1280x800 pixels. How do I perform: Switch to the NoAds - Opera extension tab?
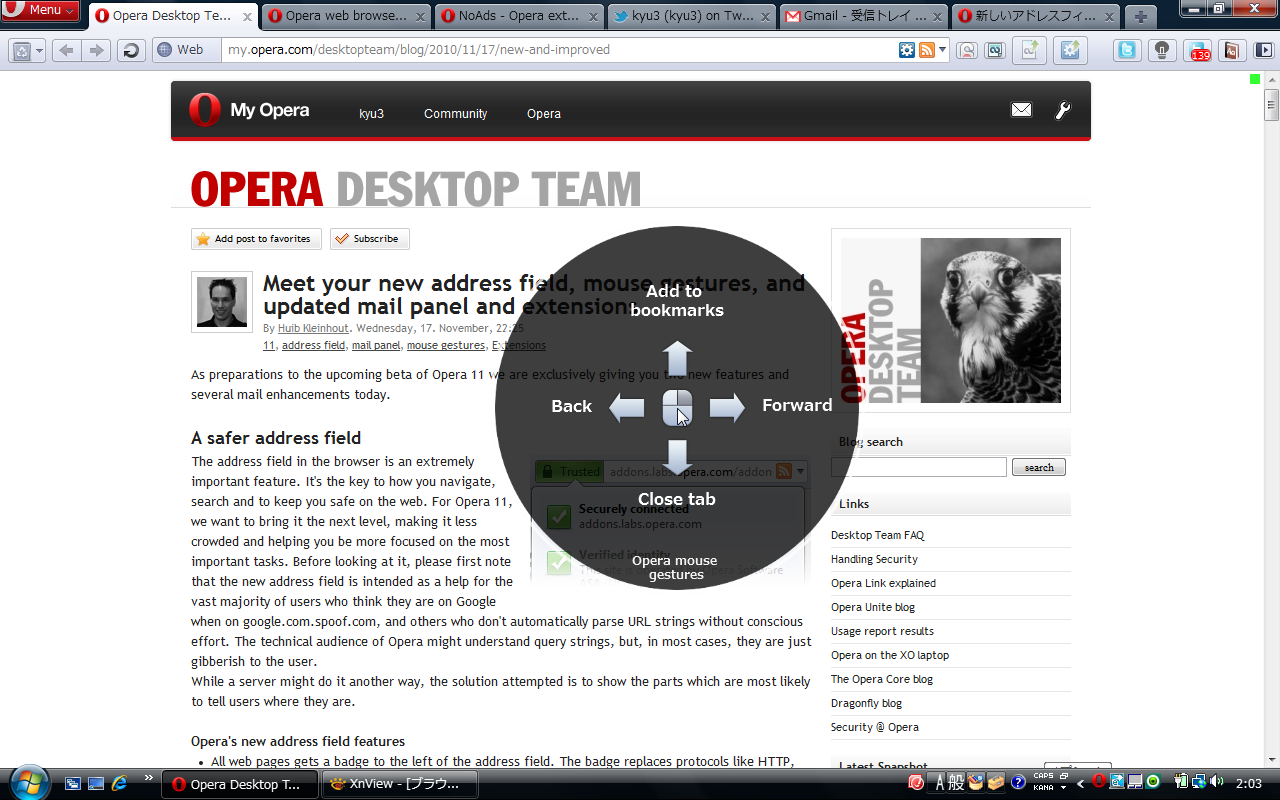[x=519, y=16]
